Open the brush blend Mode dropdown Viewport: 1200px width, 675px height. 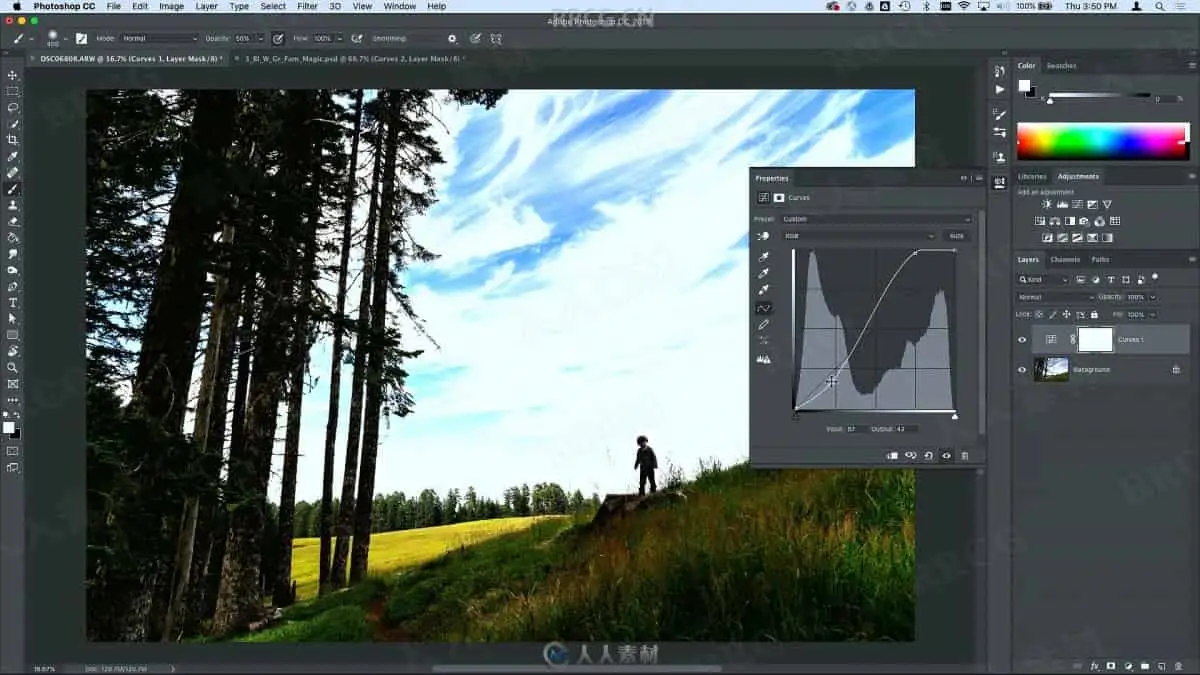point(158,39)
